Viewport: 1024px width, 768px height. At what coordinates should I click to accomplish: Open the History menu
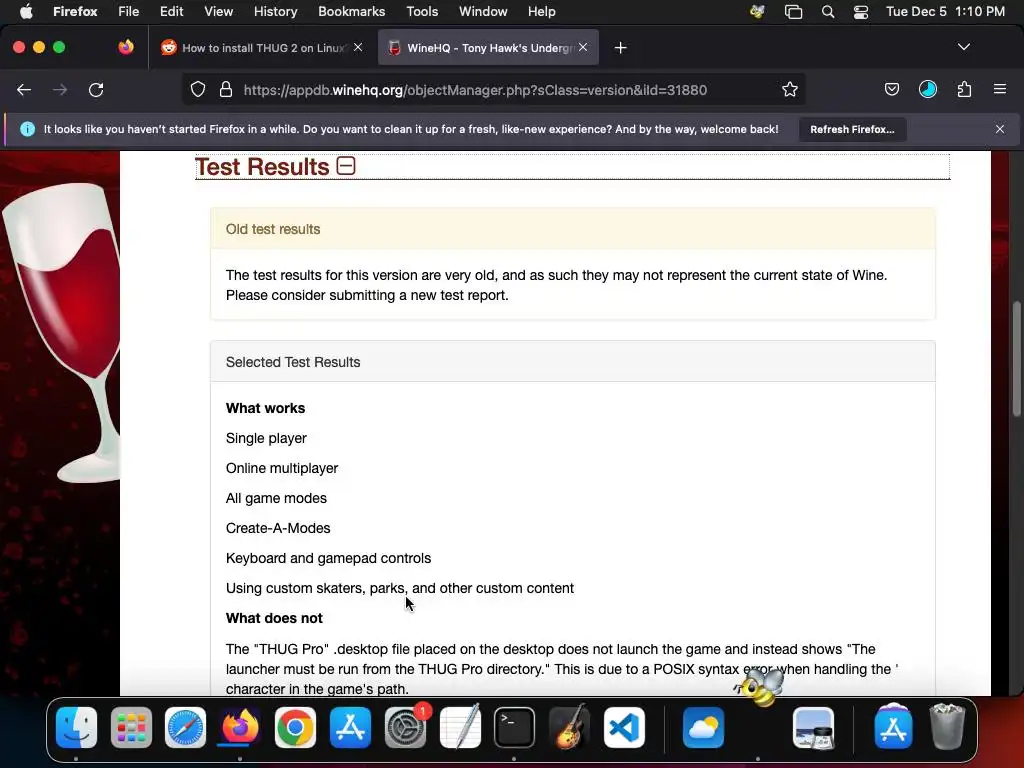(x=275, y=11)
